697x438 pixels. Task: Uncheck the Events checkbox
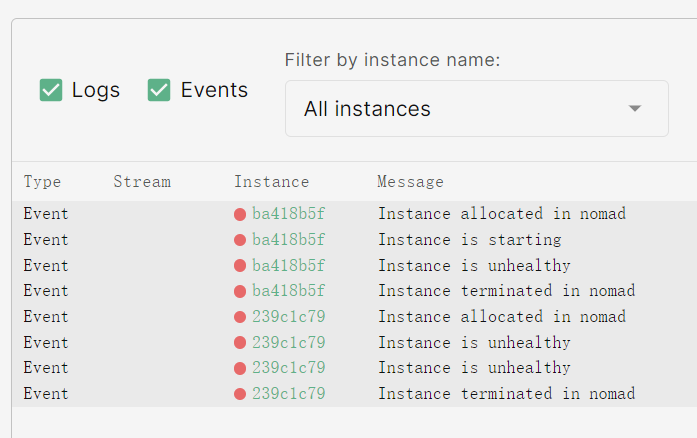coord(159,90)
